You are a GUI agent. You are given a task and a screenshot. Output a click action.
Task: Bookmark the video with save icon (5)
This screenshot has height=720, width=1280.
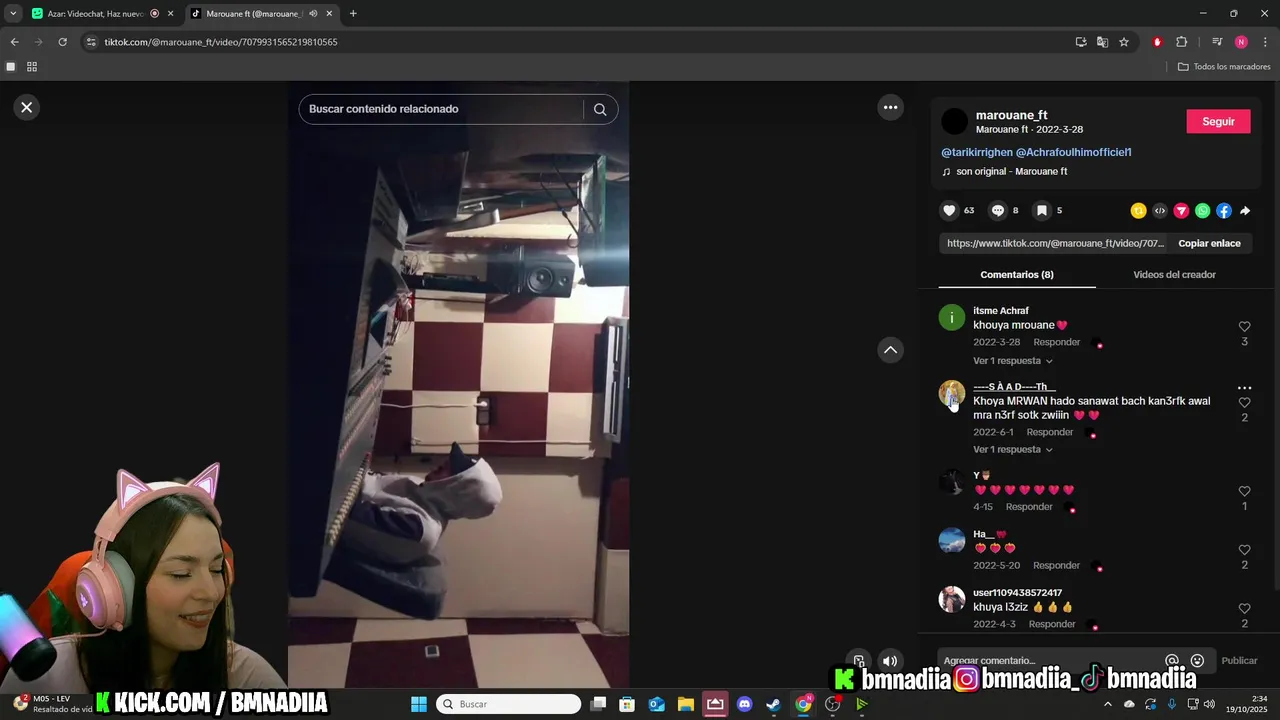pyautogui.click(x=1041, y=210)
